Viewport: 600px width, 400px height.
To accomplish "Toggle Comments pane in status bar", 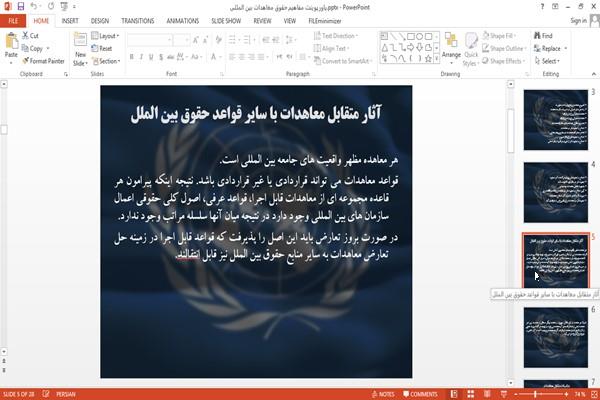I will coord(420,394).
